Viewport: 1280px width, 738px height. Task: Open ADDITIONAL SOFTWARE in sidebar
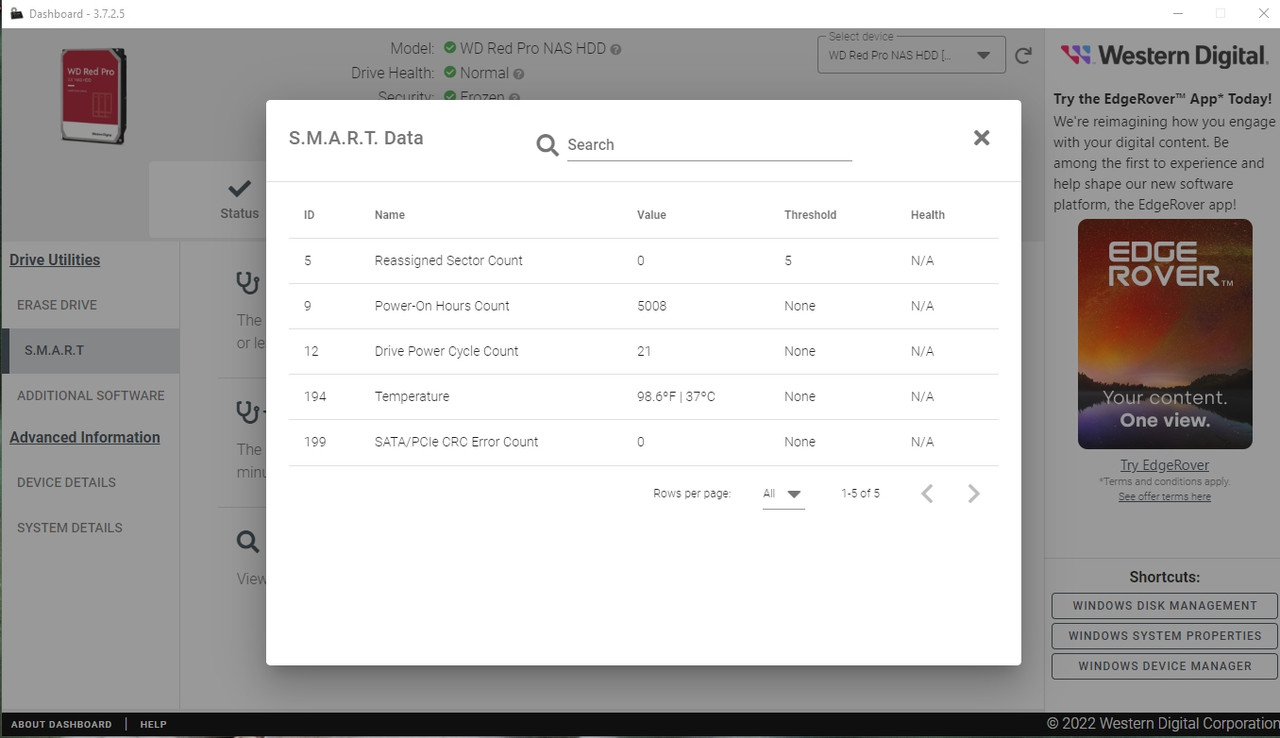pyautogui.click(x=91, y=396)
